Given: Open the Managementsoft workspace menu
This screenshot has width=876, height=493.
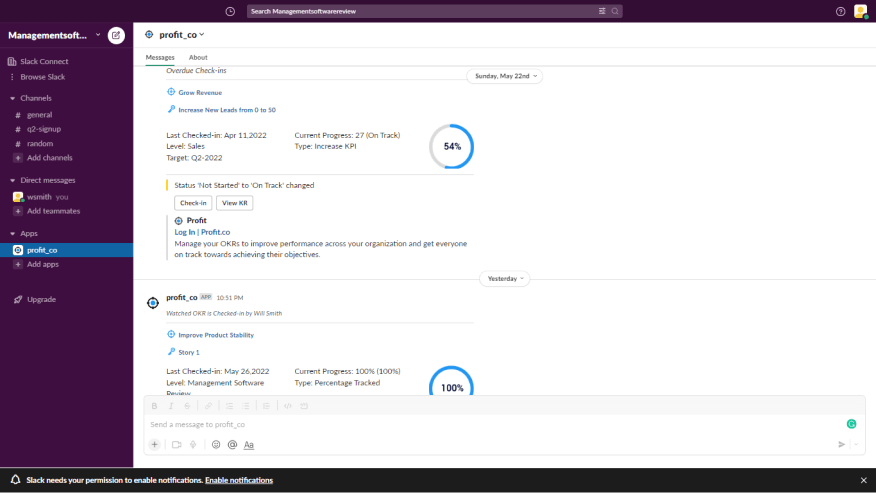Looking at the screenshot, I should tap(55, 35).
